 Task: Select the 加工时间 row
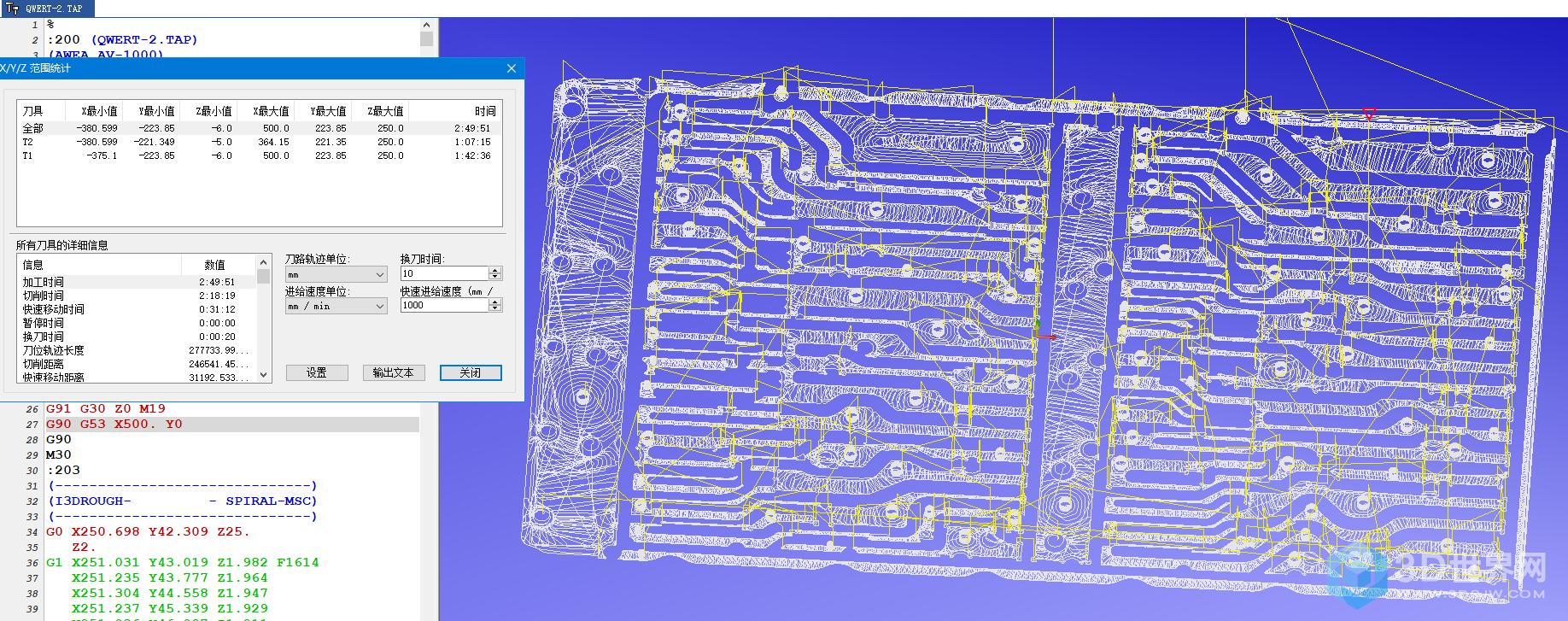coord(137,282)
